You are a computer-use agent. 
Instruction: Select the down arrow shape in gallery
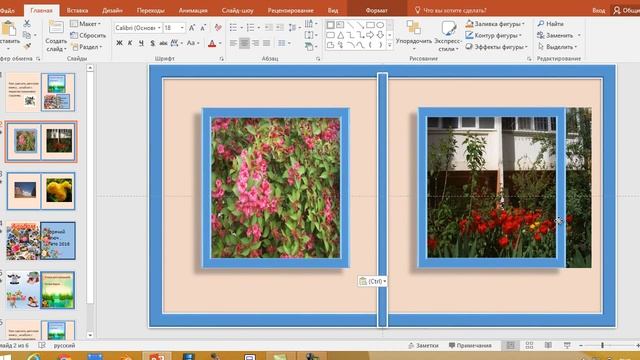[380, 35]
